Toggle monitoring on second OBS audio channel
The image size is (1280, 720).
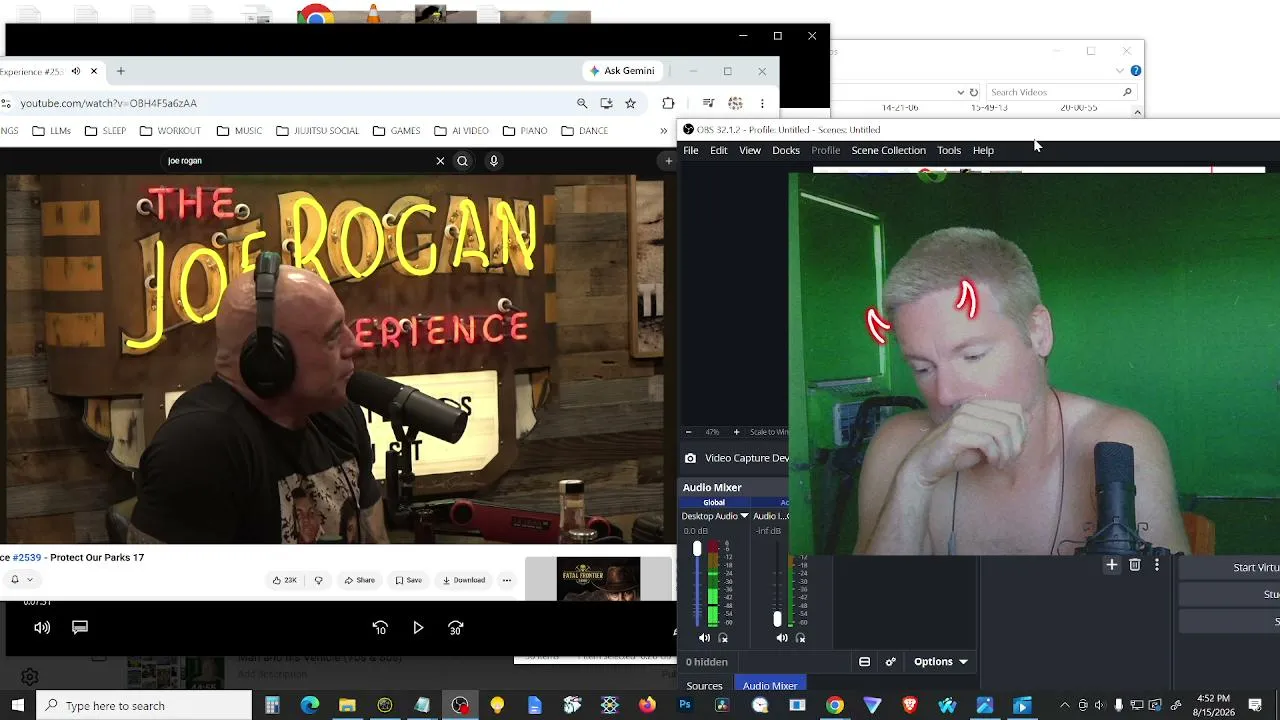click(x=800, y=638)
